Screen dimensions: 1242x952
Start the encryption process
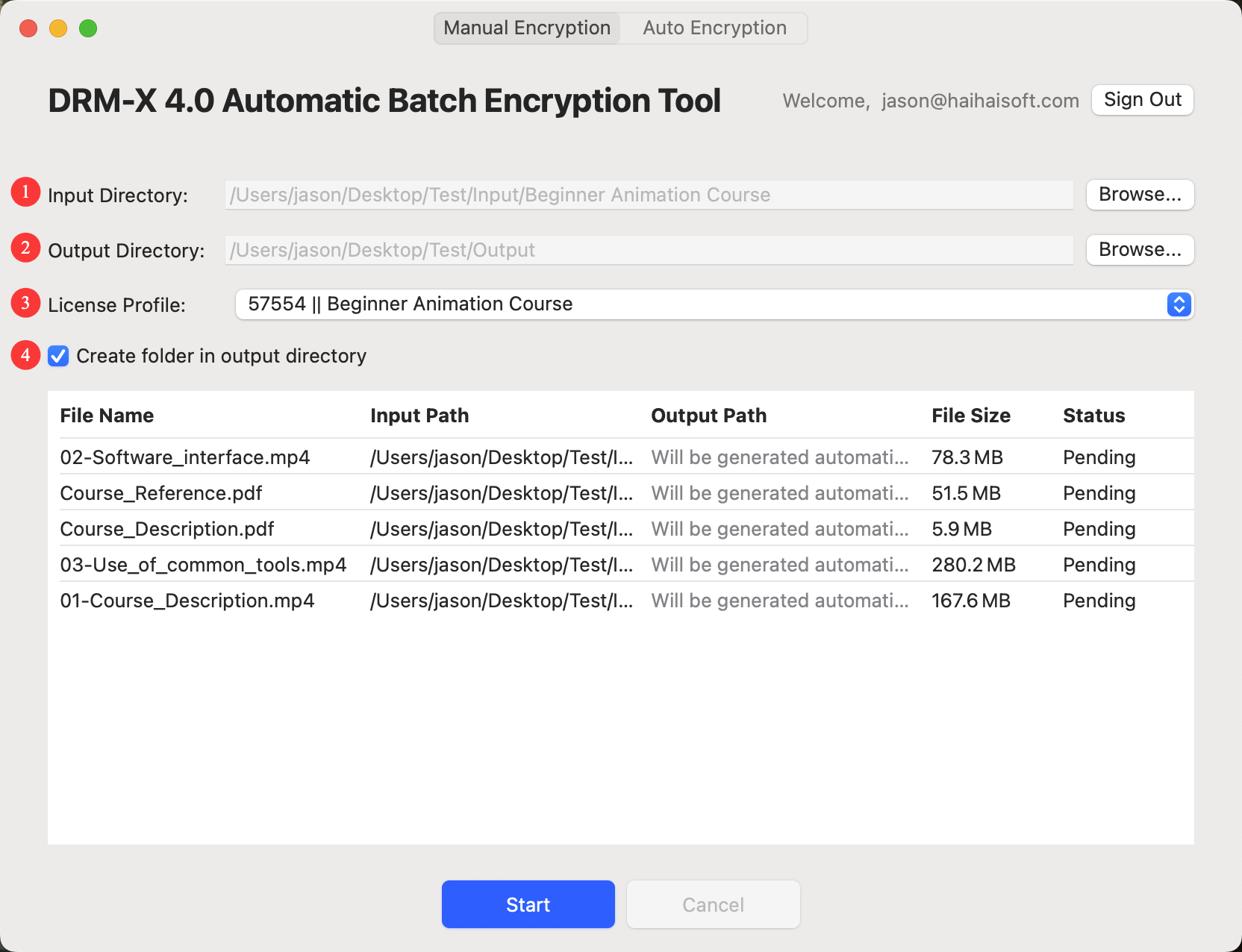tap(528, 904)
